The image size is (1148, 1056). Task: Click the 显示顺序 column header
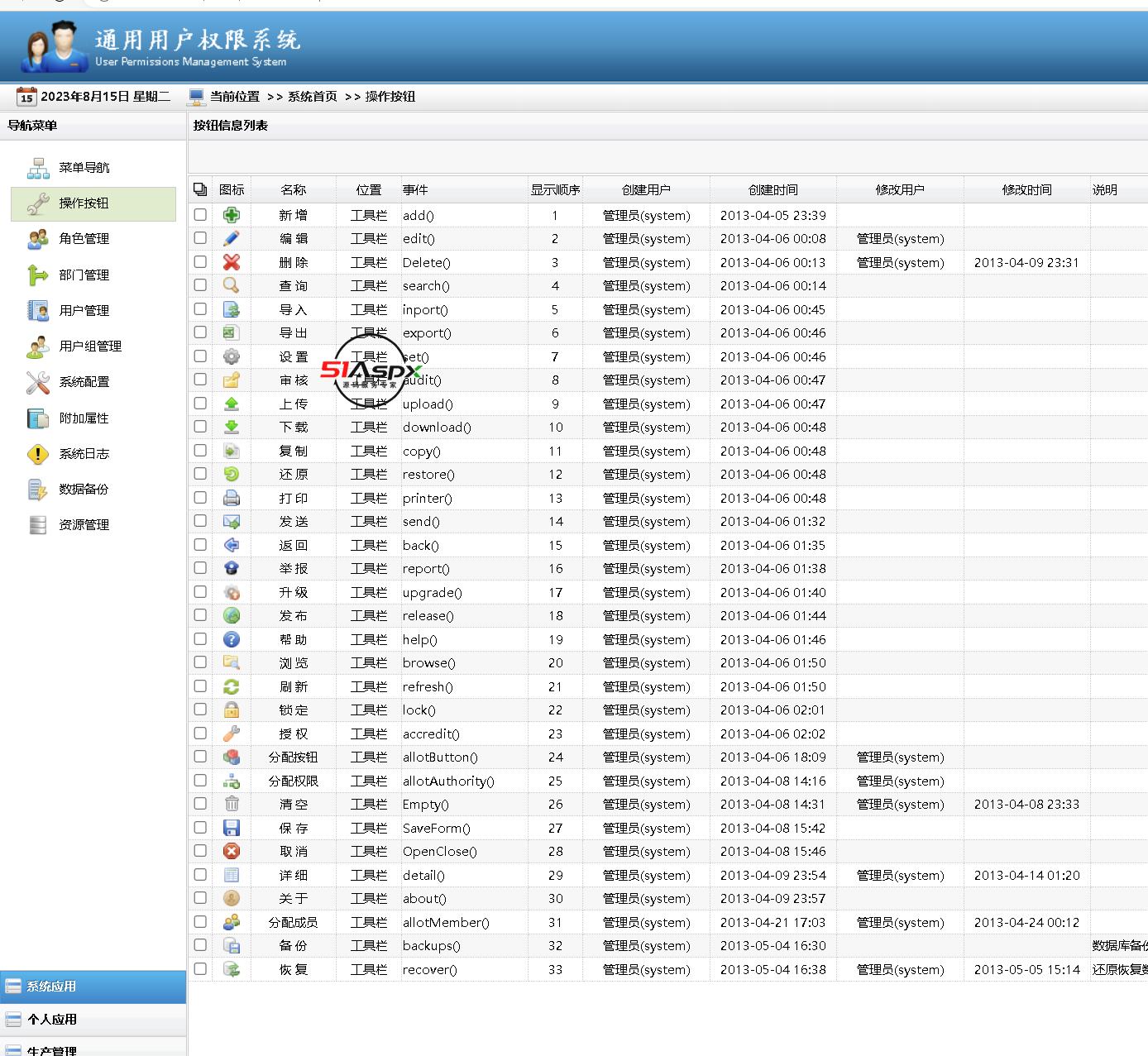(555, 190)
